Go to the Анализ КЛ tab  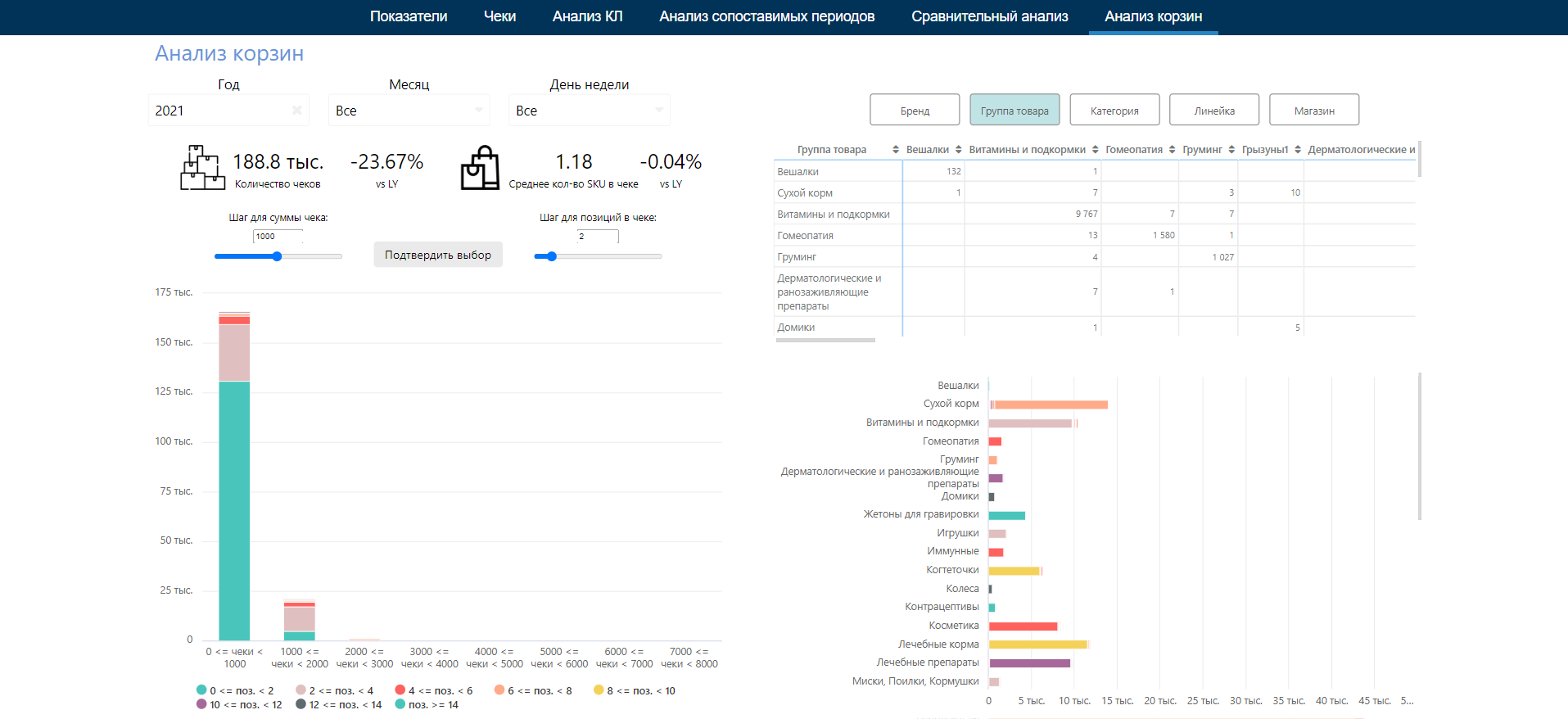click(x=587, y=16)
